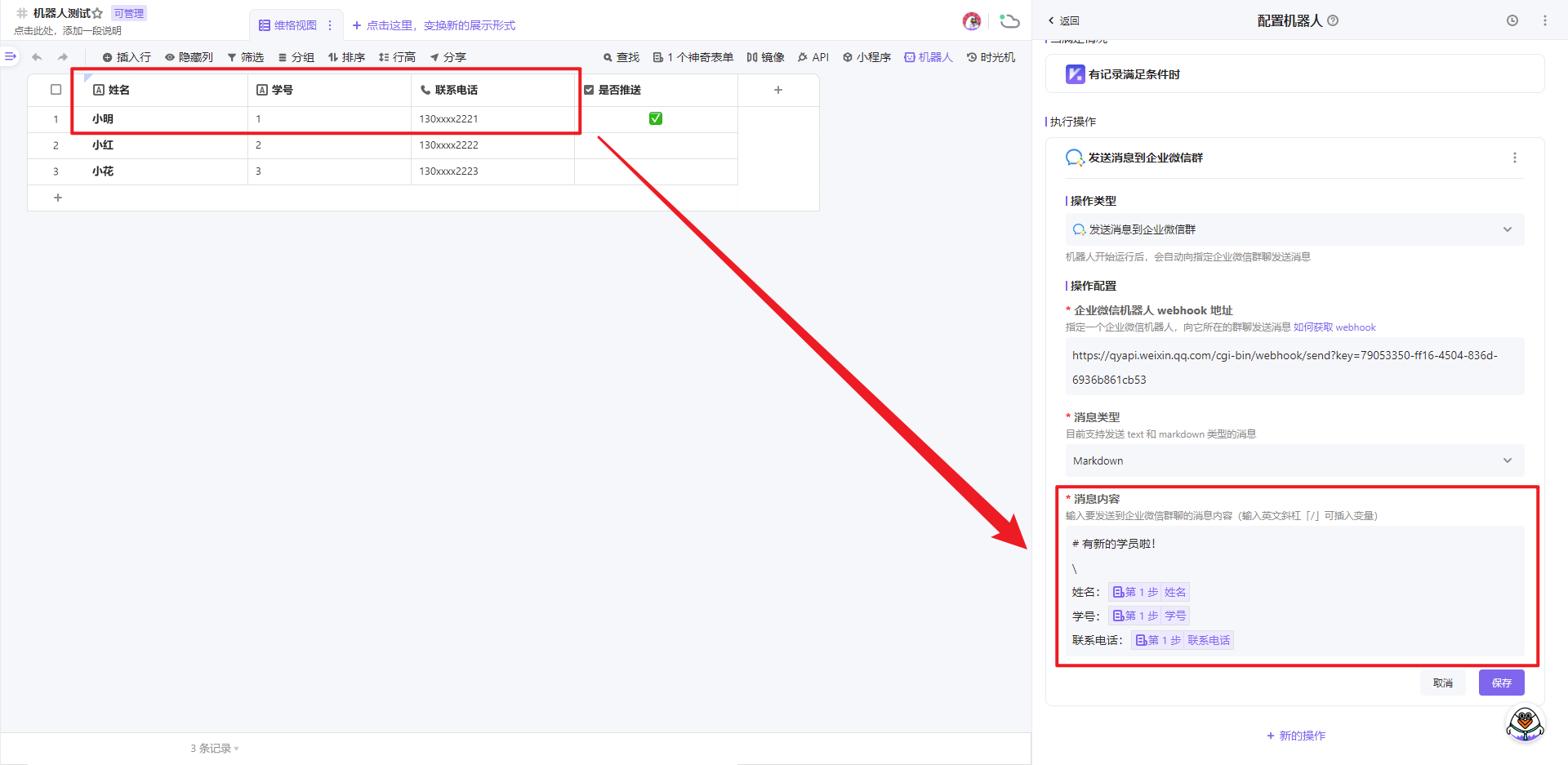1568x765 pixels.
Task: Click the redo arrow icon
Action: (x=63, y=57)
